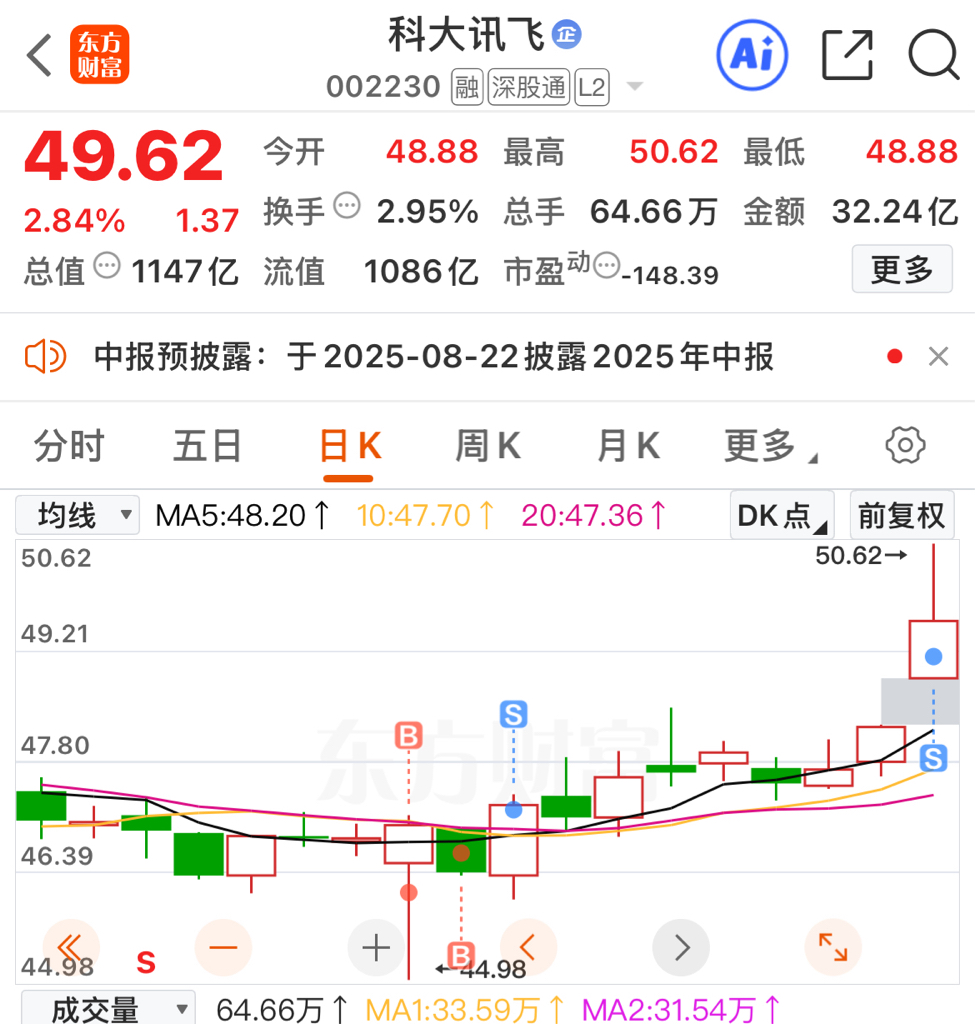
Task: Tap the share export icon
Action: pyautogui.click(x=847, y=55)
